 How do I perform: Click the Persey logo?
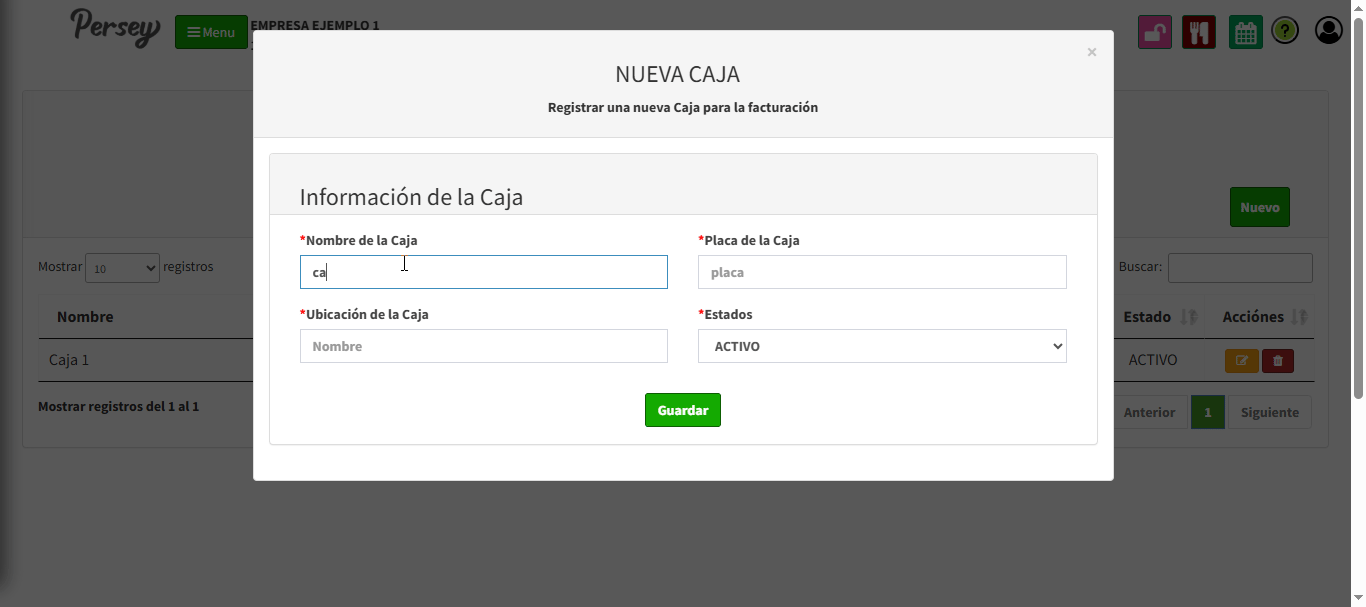[x=115, y=27]
